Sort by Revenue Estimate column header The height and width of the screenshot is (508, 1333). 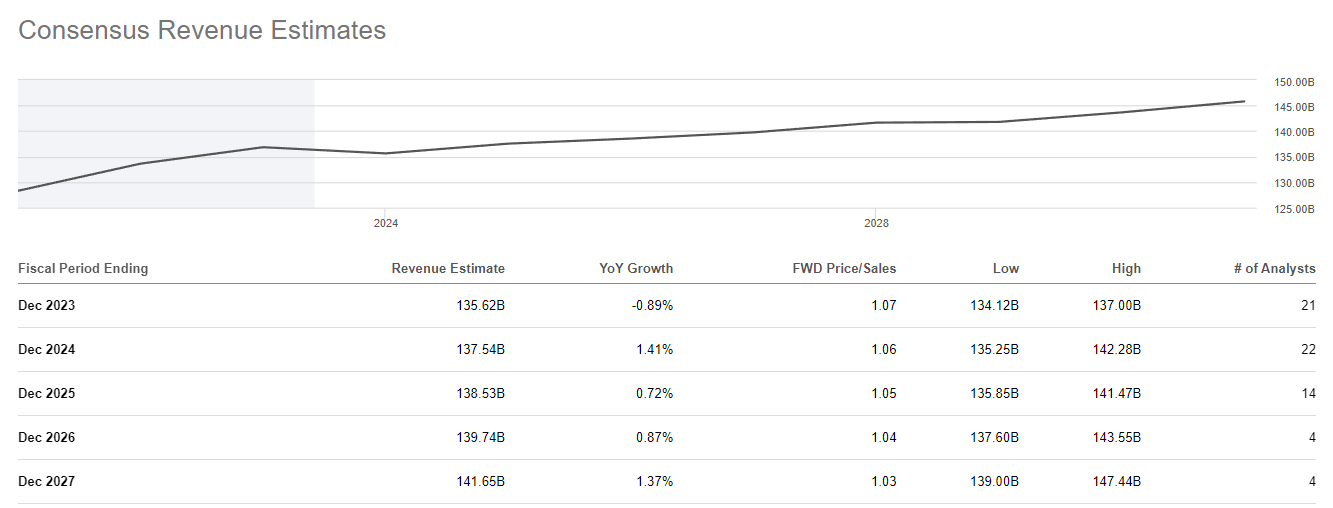[x=448, y=268]
